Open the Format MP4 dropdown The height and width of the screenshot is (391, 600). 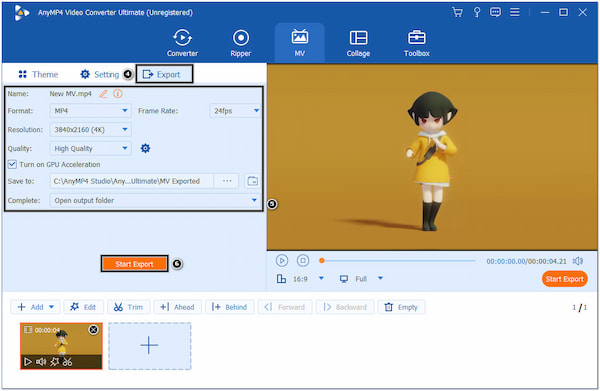(x=90, y=111)
